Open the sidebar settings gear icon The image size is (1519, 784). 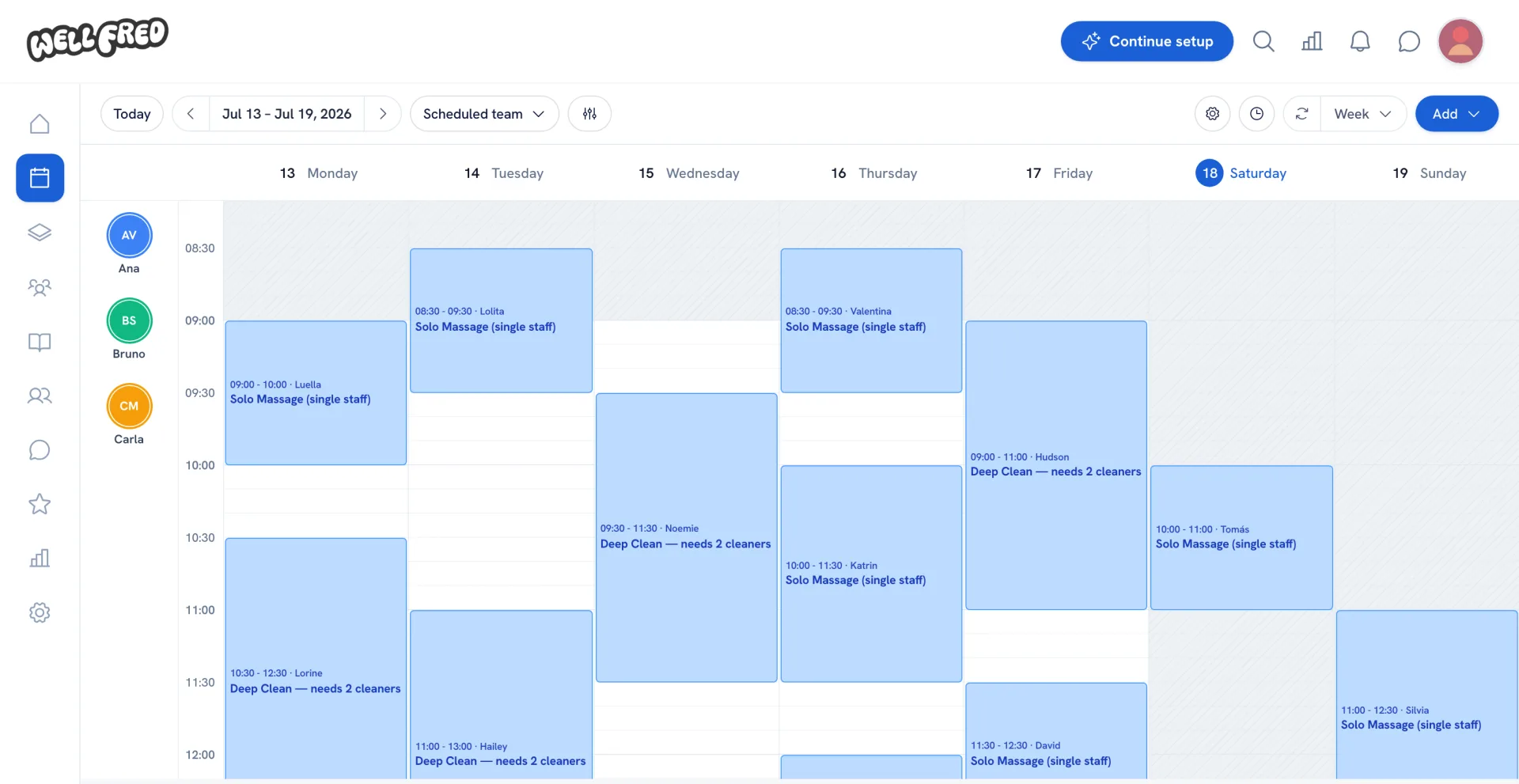tap(40, 612)
